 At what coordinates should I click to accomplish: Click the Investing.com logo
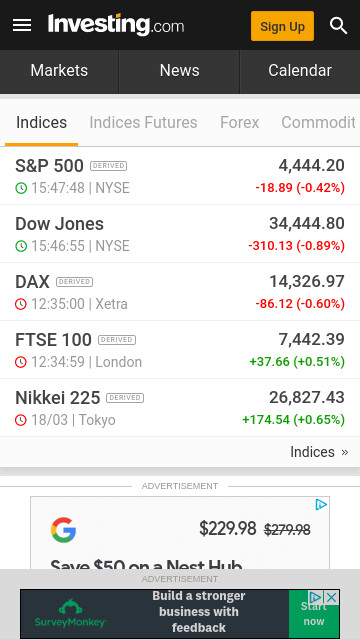116,25
